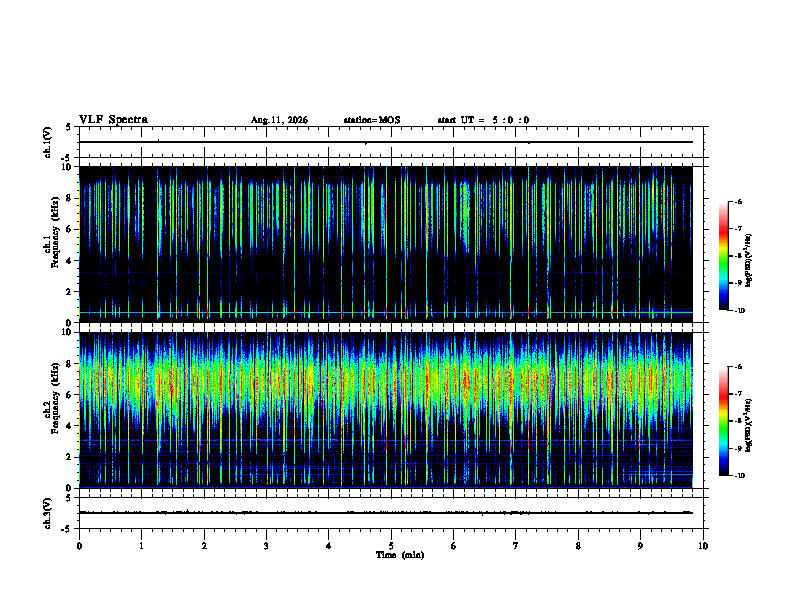Click the "7" tick on the time axis
The image size is (792, 612).
coord(516,546)
